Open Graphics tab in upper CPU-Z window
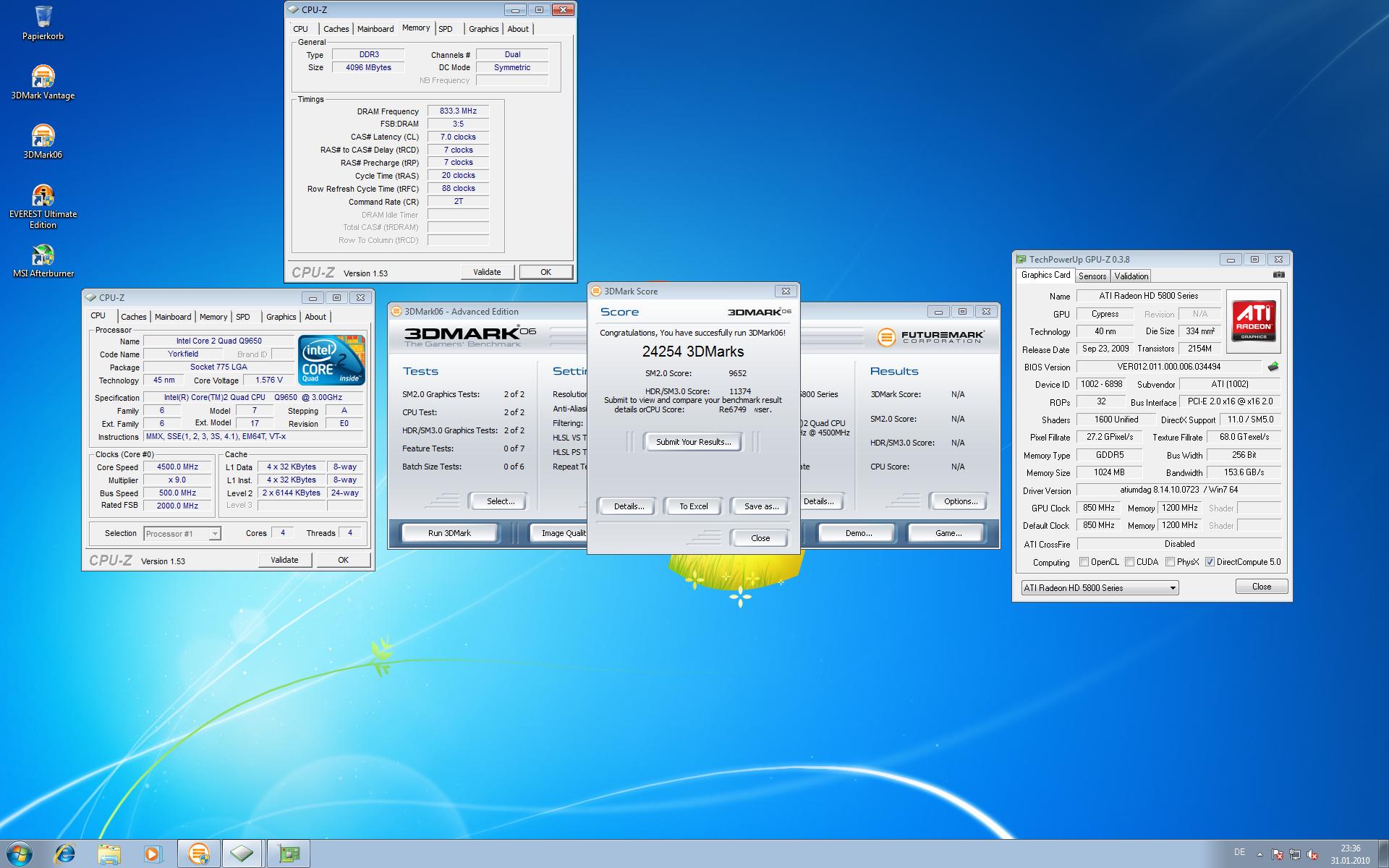This screenshot has width=1389, height=868. (x=484, y=29)
